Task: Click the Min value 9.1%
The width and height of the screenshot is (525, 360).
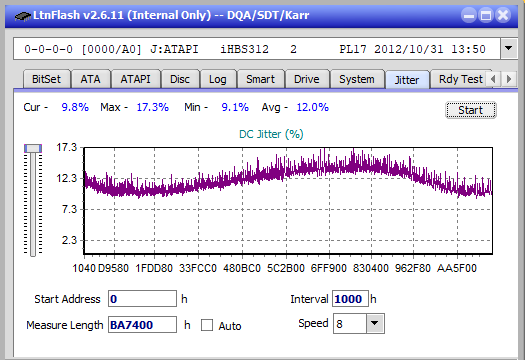Action: coord(235,107)
